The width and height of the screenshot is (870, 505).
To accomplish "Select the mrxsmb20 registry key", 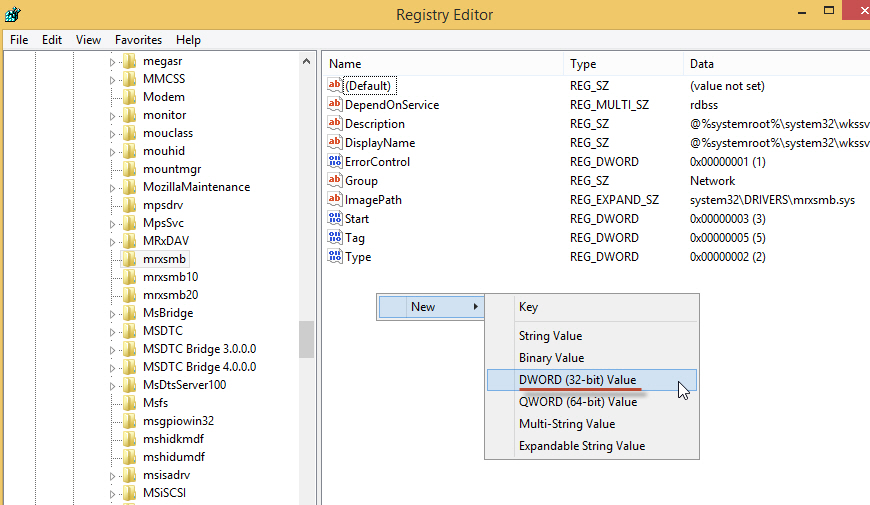I will point(170,295).
